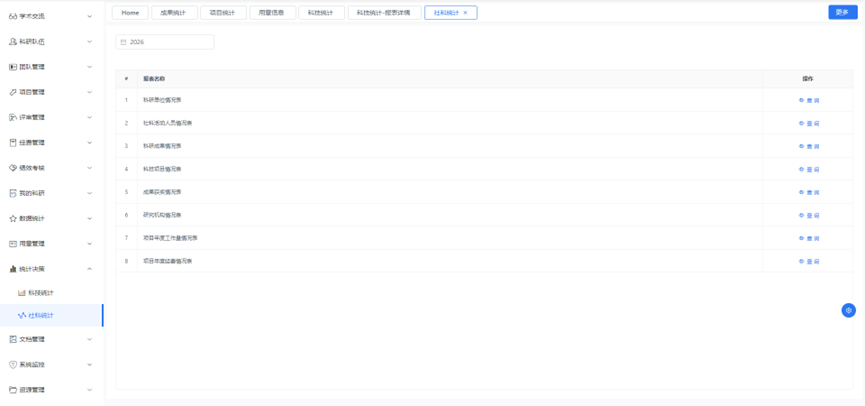Click calendar icon in the year field
Screen dimensions: 865x406
point(123,42)
